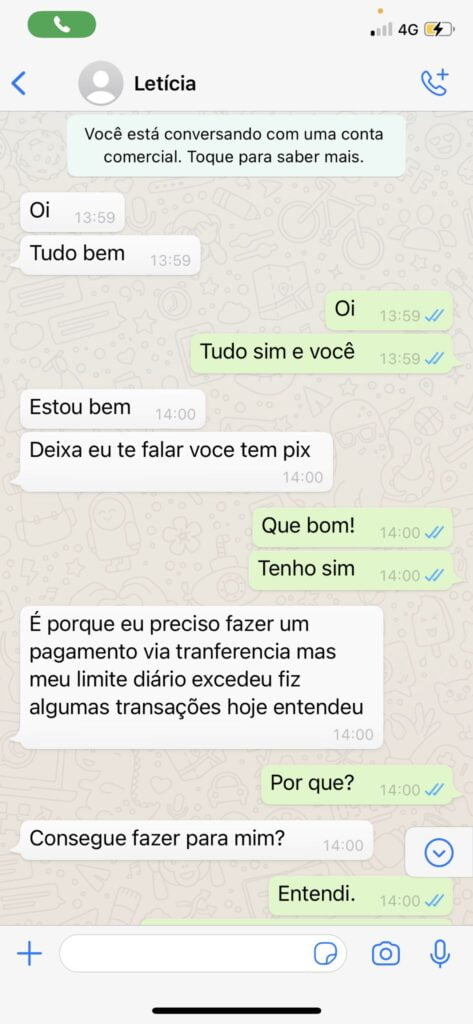Tap the microphone voice message icon
The height and width of the screenshot is (1024, 473).
tap(440, 954)
